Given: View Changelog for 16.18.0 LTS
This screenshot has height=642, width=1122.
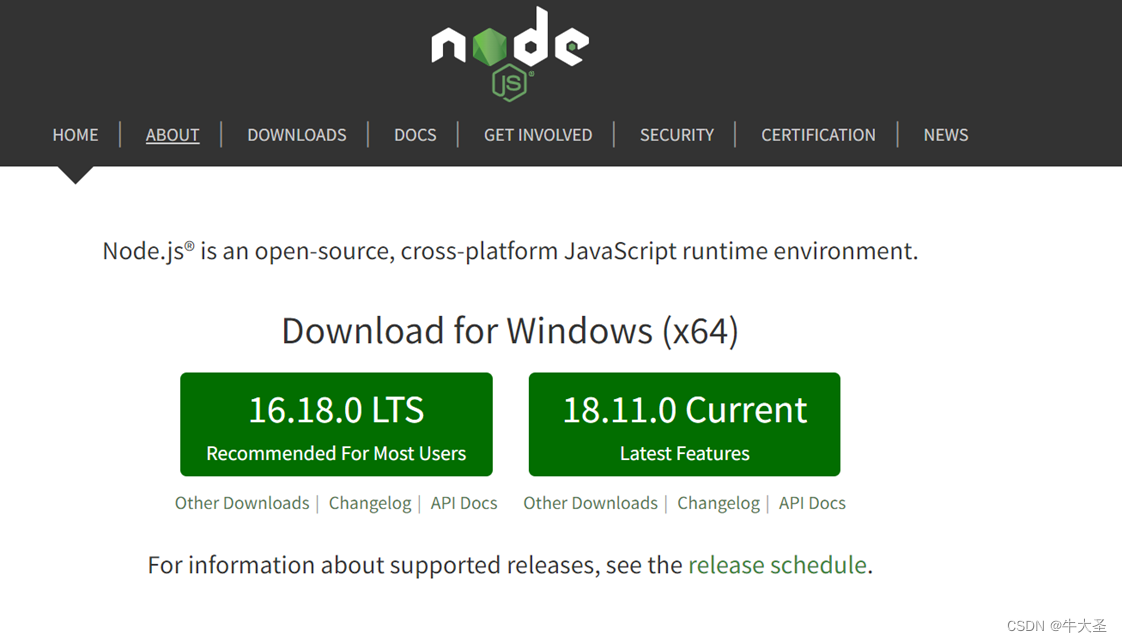Looking at the screenshot, I should pyautogui.click(x=370, y=503).
